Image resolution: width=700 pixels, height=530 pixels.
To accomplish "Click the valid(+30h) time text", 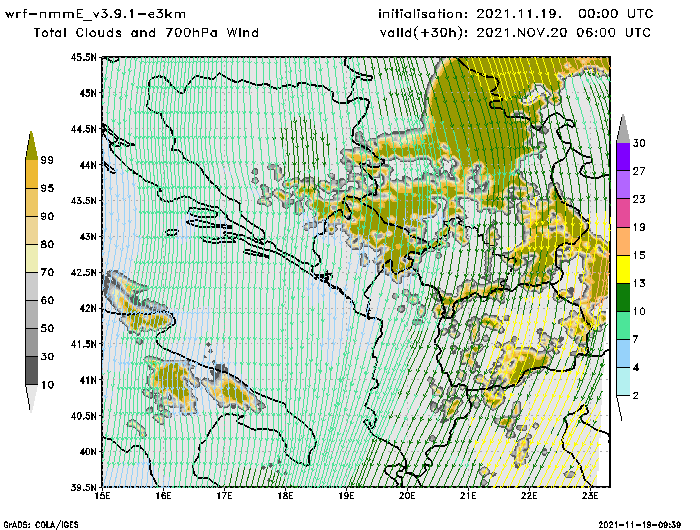I will point(515,33).
